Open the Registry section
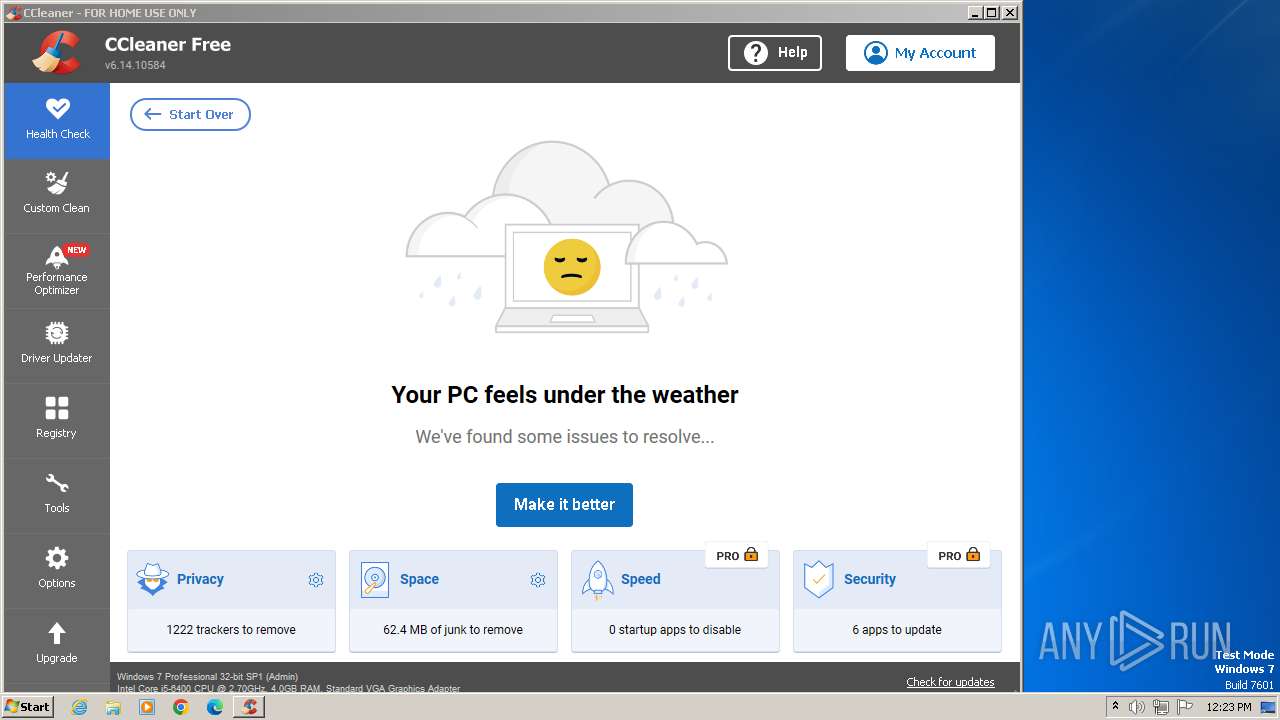1280x720 pixels. (57, 421)
